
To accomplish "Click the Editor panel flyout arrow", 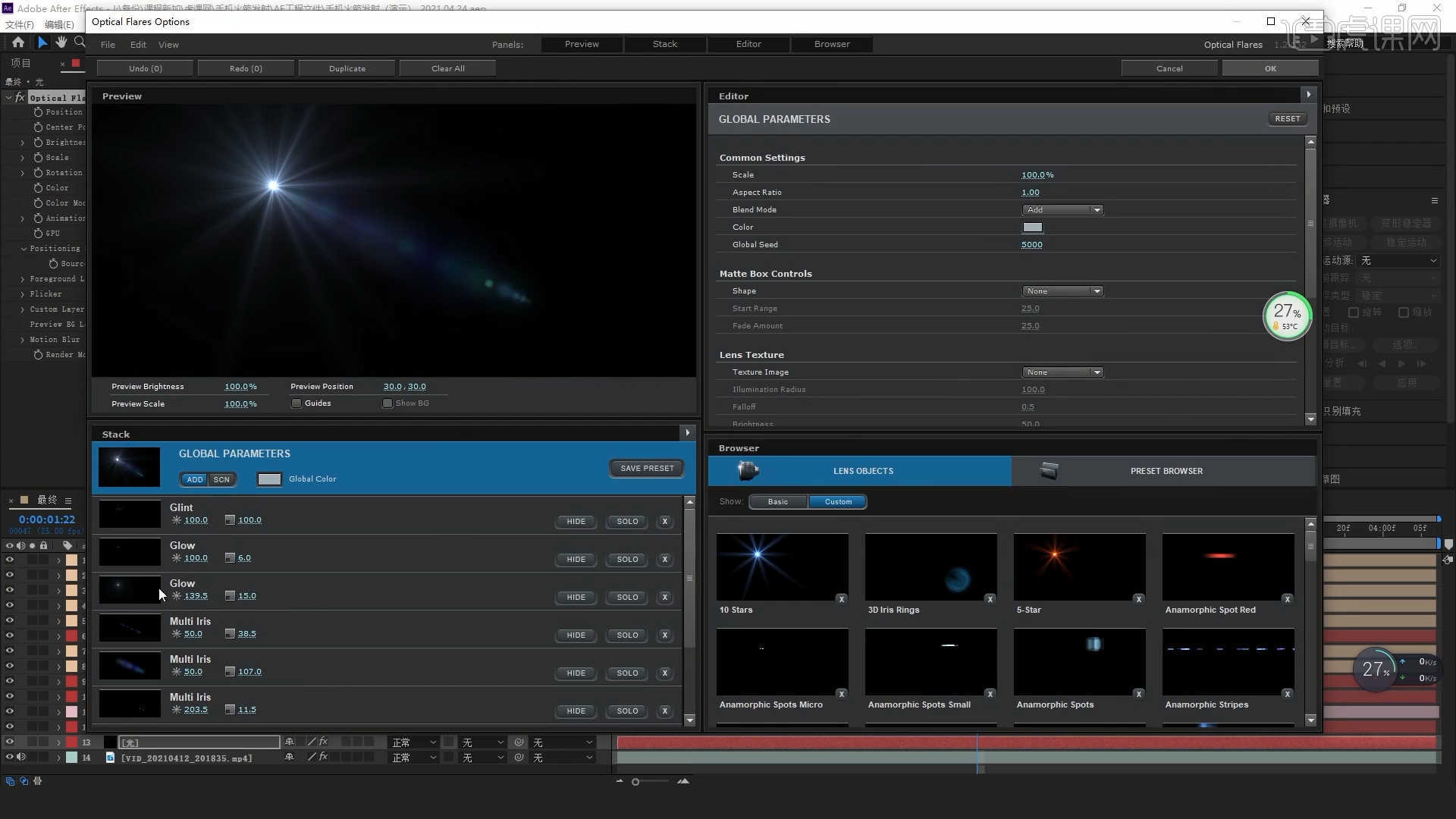I will [x=1308, y=95].
